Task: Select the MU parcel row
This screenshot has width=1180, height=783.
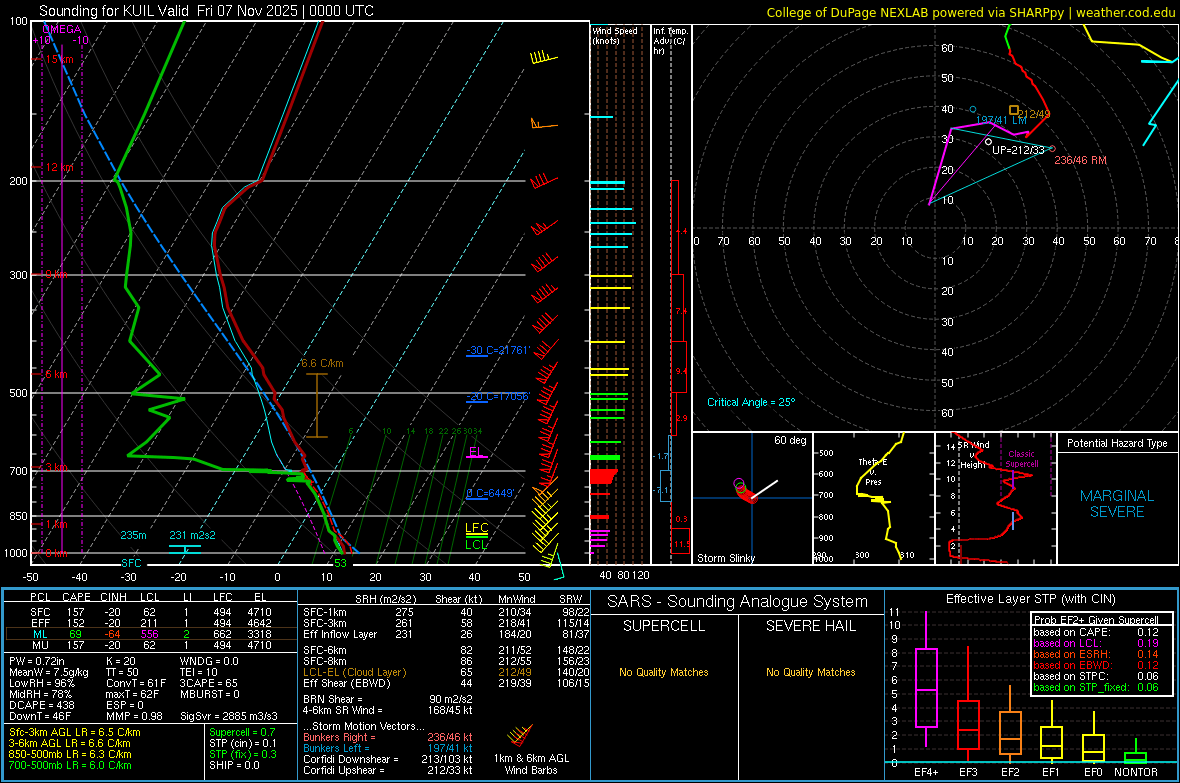Action: [150, 645]
